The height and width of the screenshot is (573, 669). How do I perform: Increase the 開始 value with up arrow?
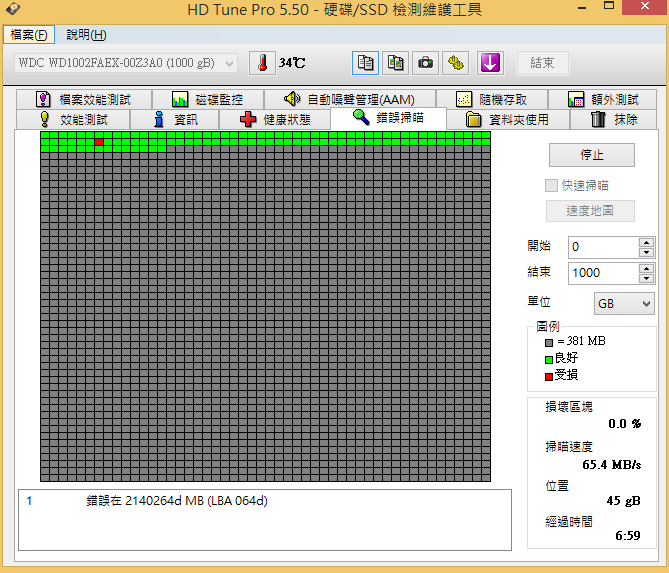[646, 242]
